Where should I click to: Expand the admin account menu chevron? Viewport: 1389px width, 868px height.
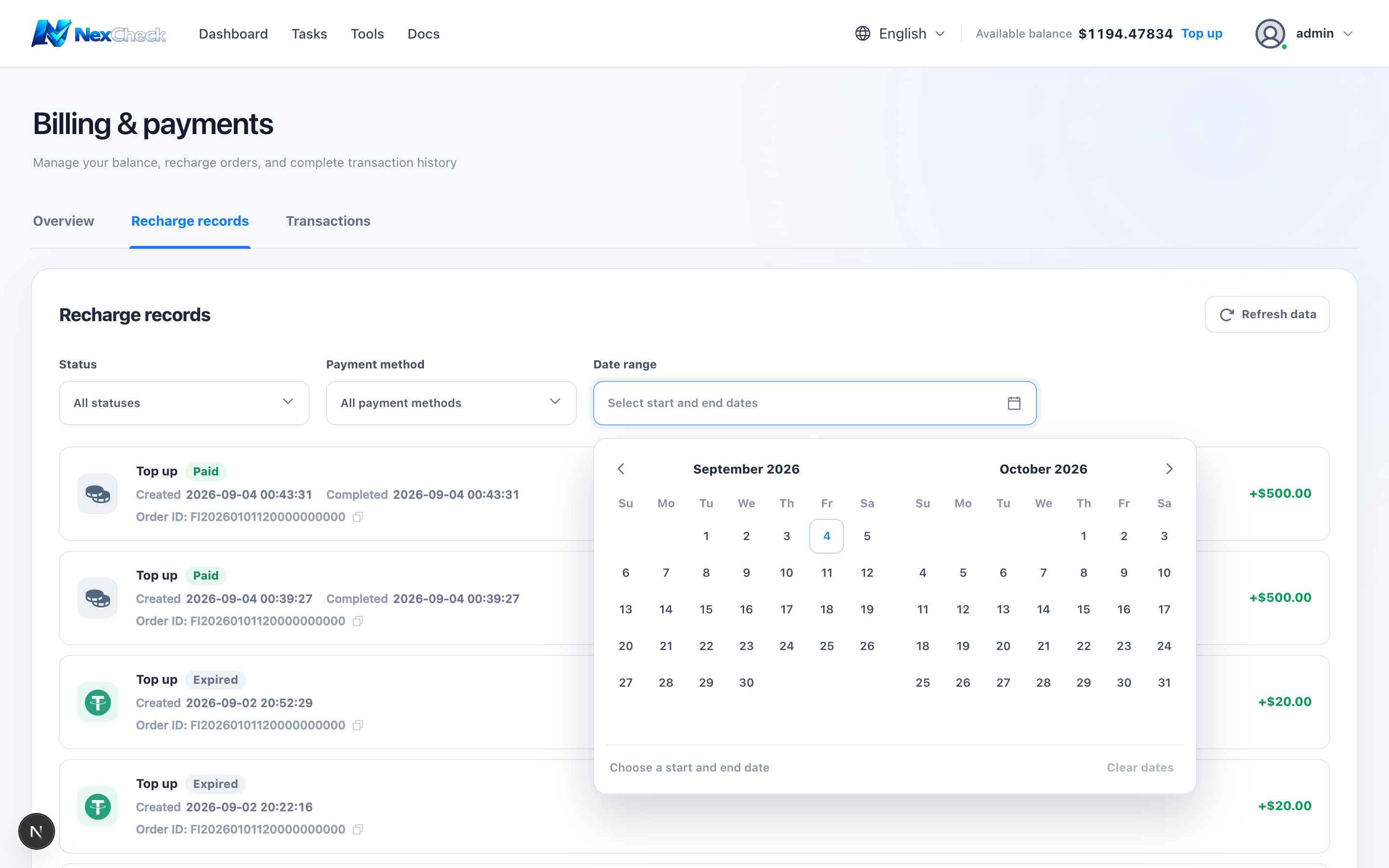(x=1348, y=33)
